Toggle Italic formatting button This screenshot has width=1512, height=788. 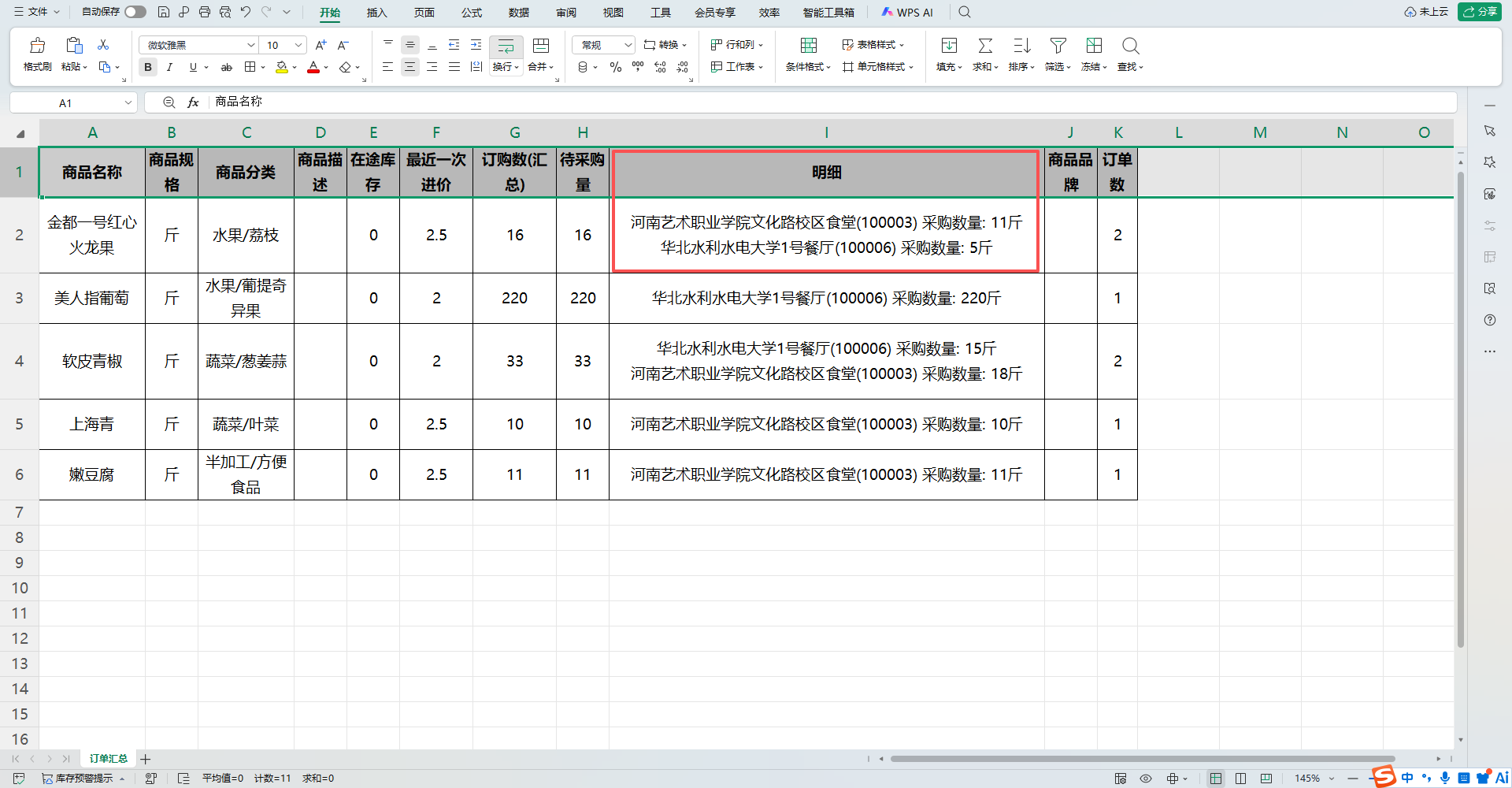tap(169, 68)
